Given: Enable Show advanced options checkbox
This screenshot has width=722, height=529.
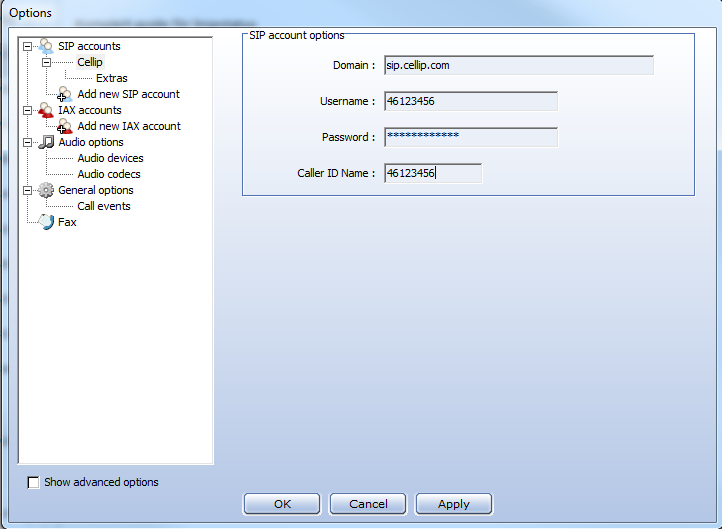Looking at the screenshot, I should (x=33, y=482).
